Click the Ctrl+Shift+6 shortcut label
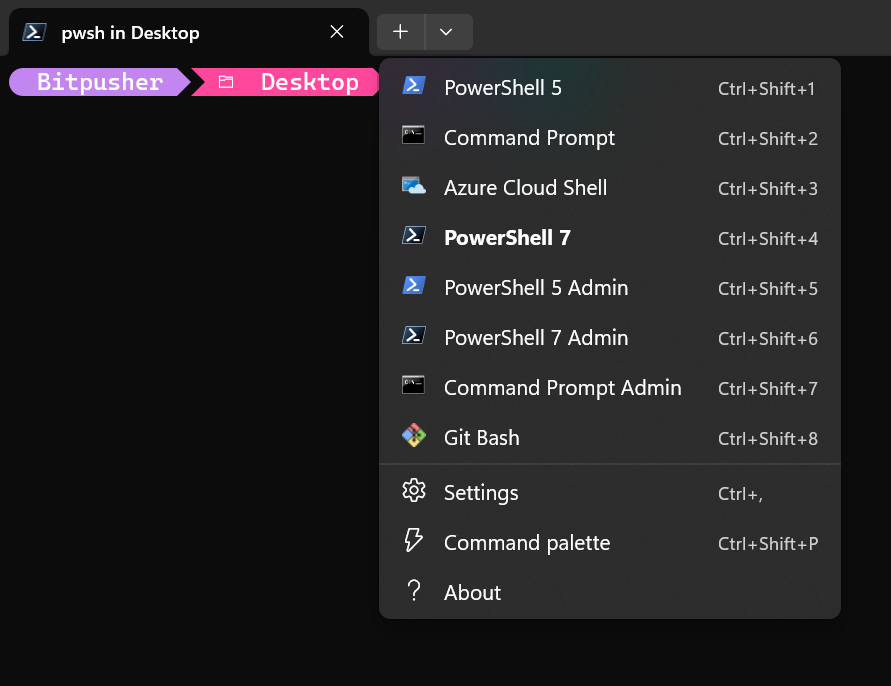This screenshot has width=891, height=686. (x=768, y=339)
